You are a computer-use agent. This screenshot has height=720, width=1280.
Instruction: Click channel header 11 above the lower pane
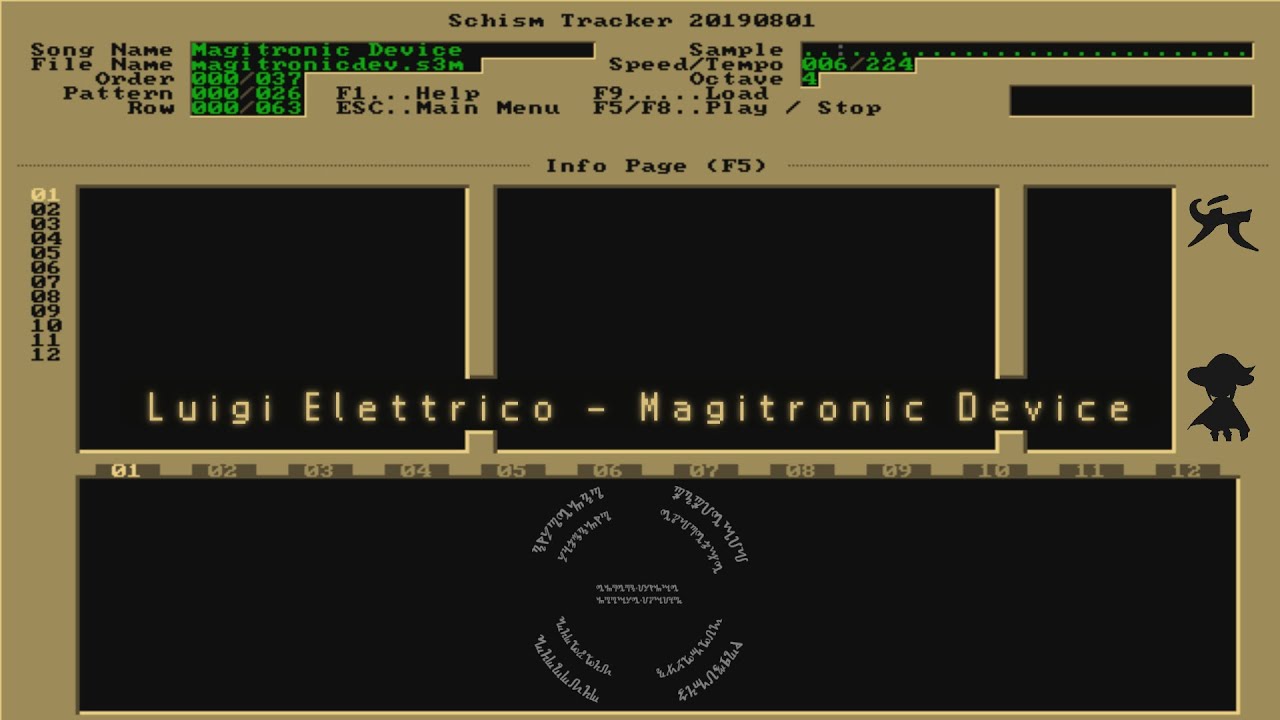pyautogui.click(x=1090, y=470)
